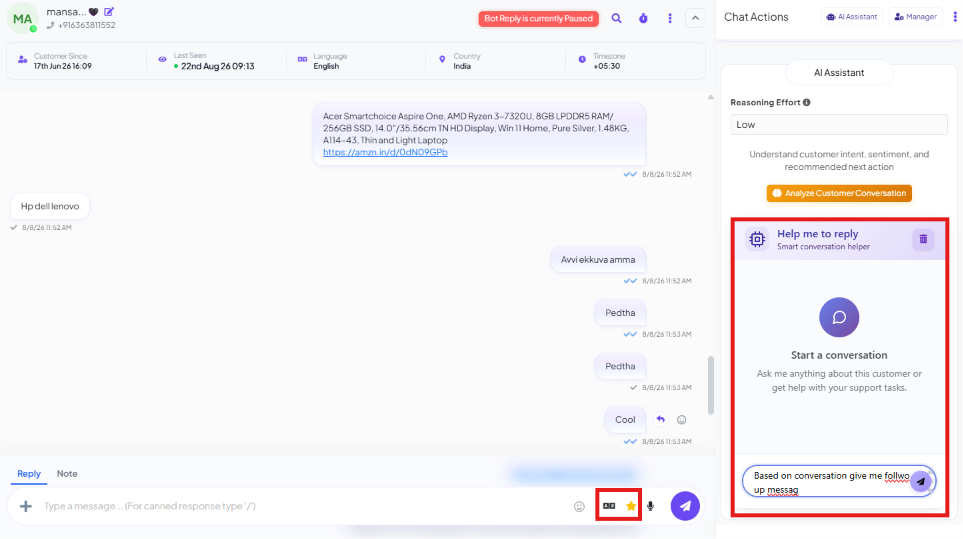Click the yellow star AI icon
This screenshot has width=963, height=539.
pyautogui.click(x=631, y=506)
